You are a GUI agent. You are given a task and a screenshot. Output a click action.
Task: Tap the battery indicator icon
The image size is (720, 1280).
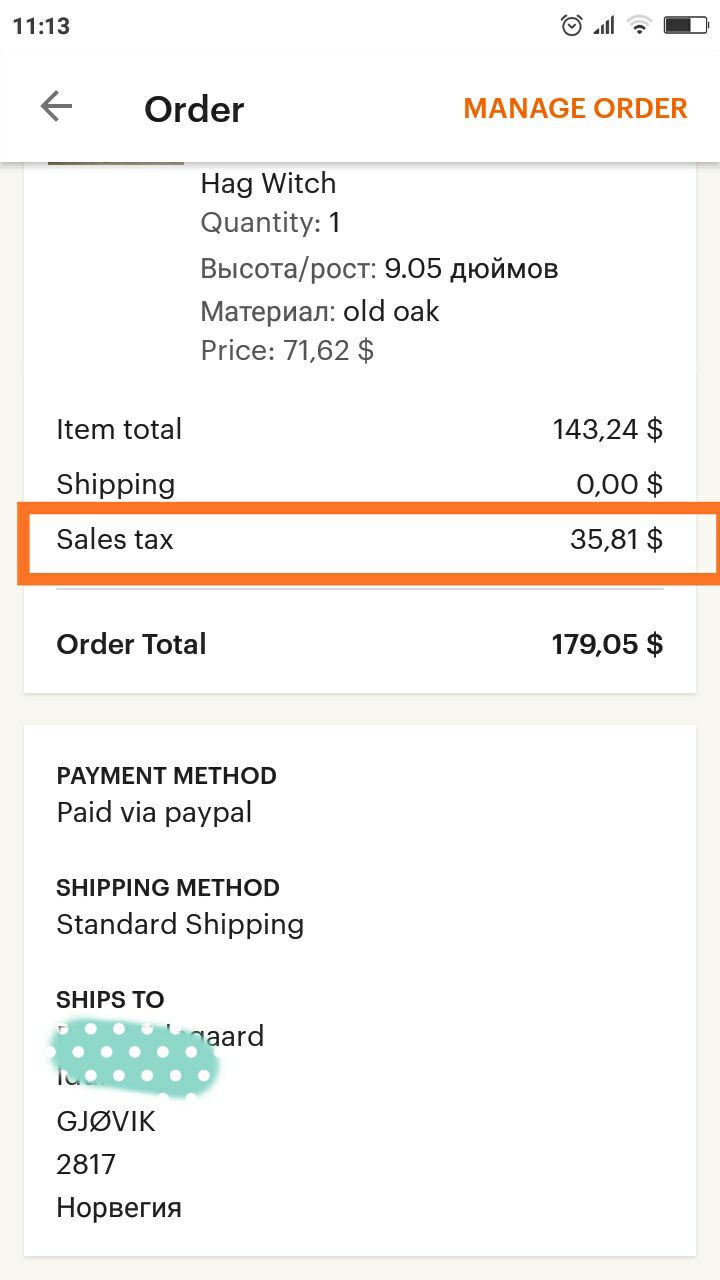pyautogui.click(x=685, y=25)
